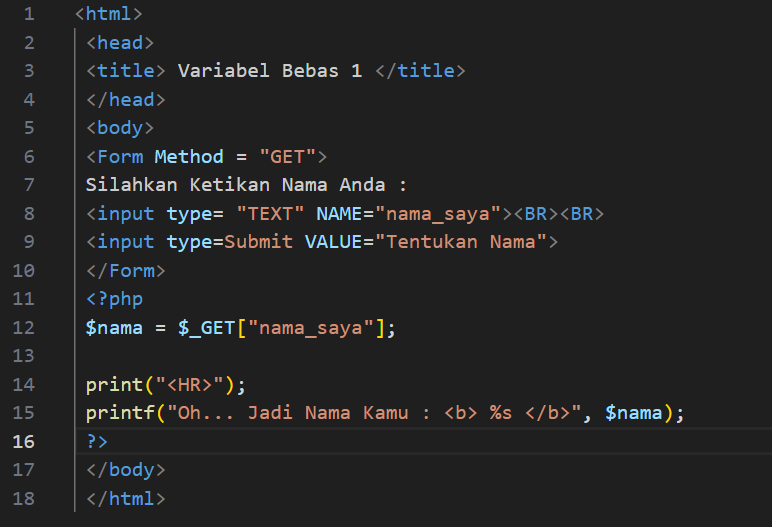Click the opening body tag
Viewport: 772px width, 527px height.
pos(120,128)
